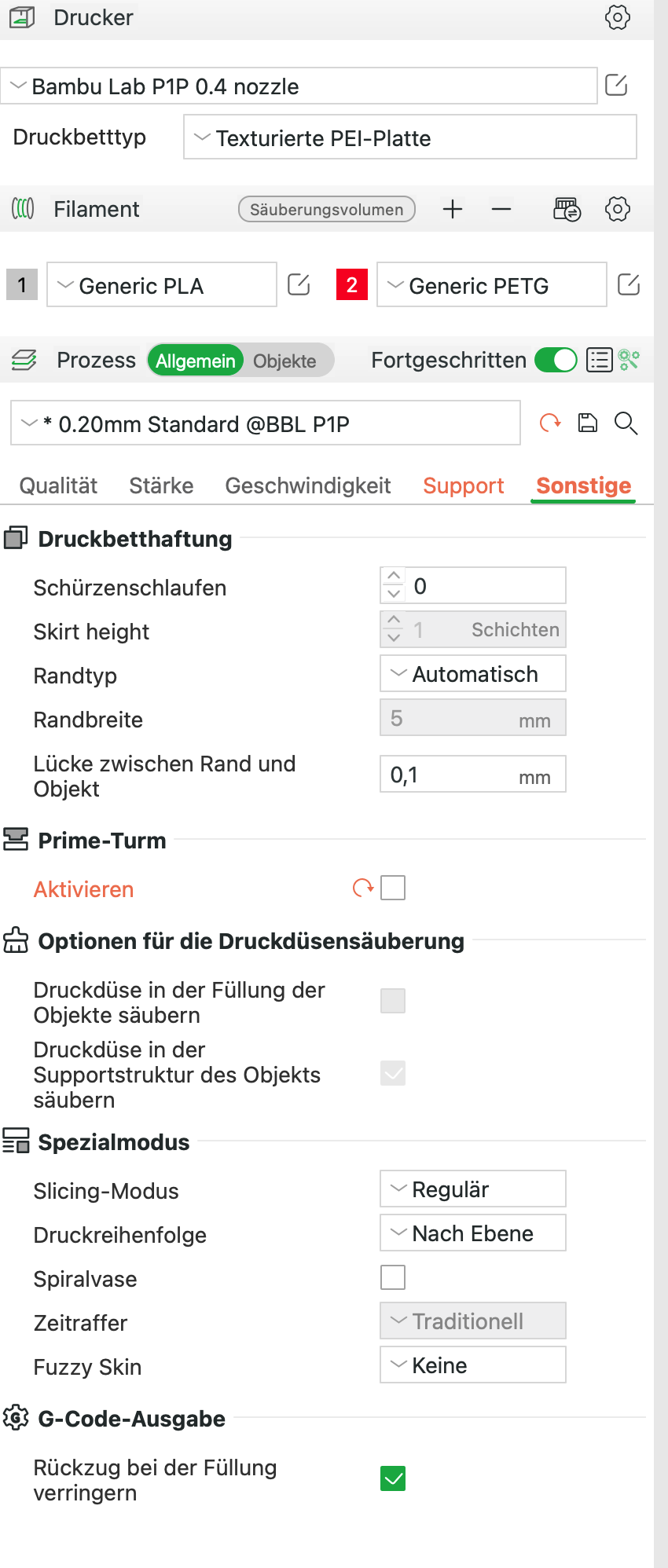
Task: Open the Randtyp Automatisch dropdown
Action: 472,674
